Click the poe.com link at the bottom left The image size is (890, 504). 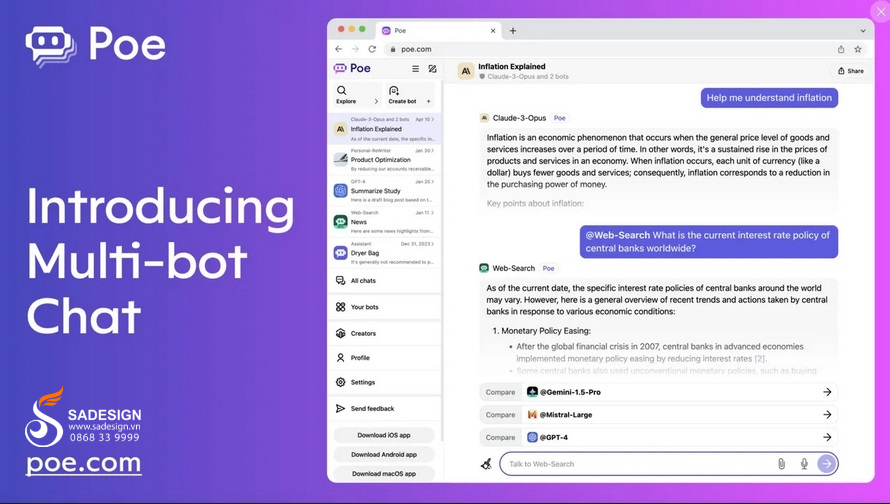pos(83,463)
